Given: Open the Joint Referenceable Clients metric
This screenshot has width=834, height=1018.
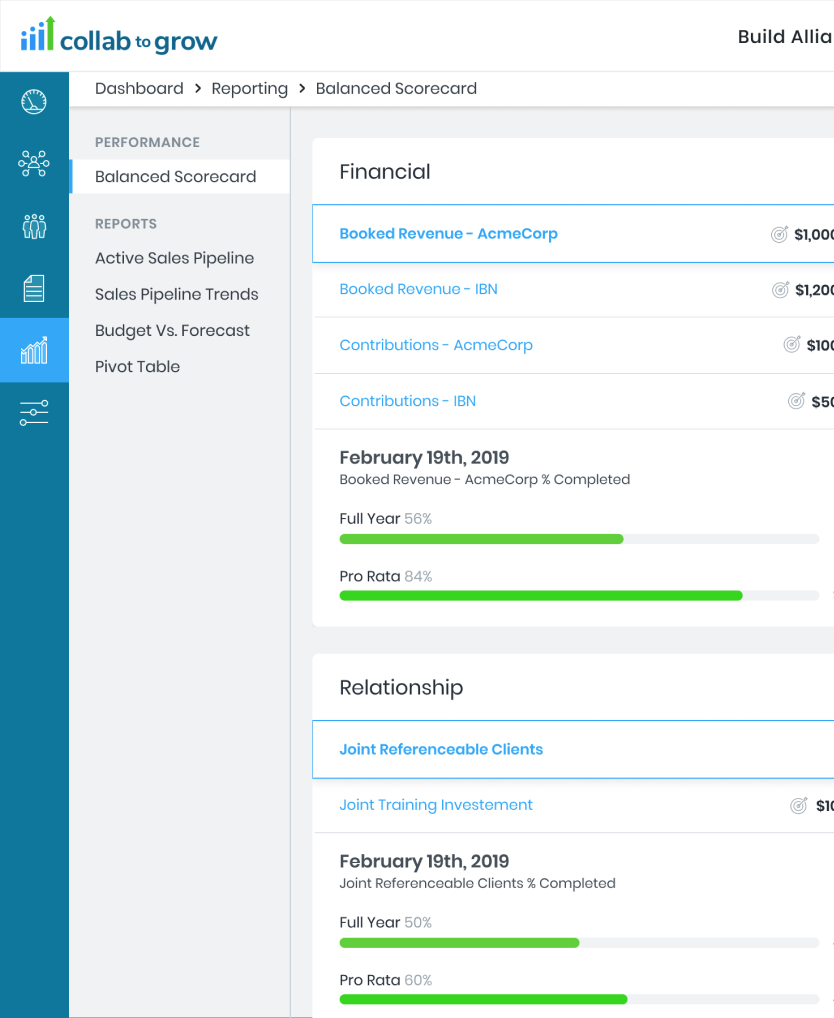Looking at the screenshot, I should click(x=441, y=749).
